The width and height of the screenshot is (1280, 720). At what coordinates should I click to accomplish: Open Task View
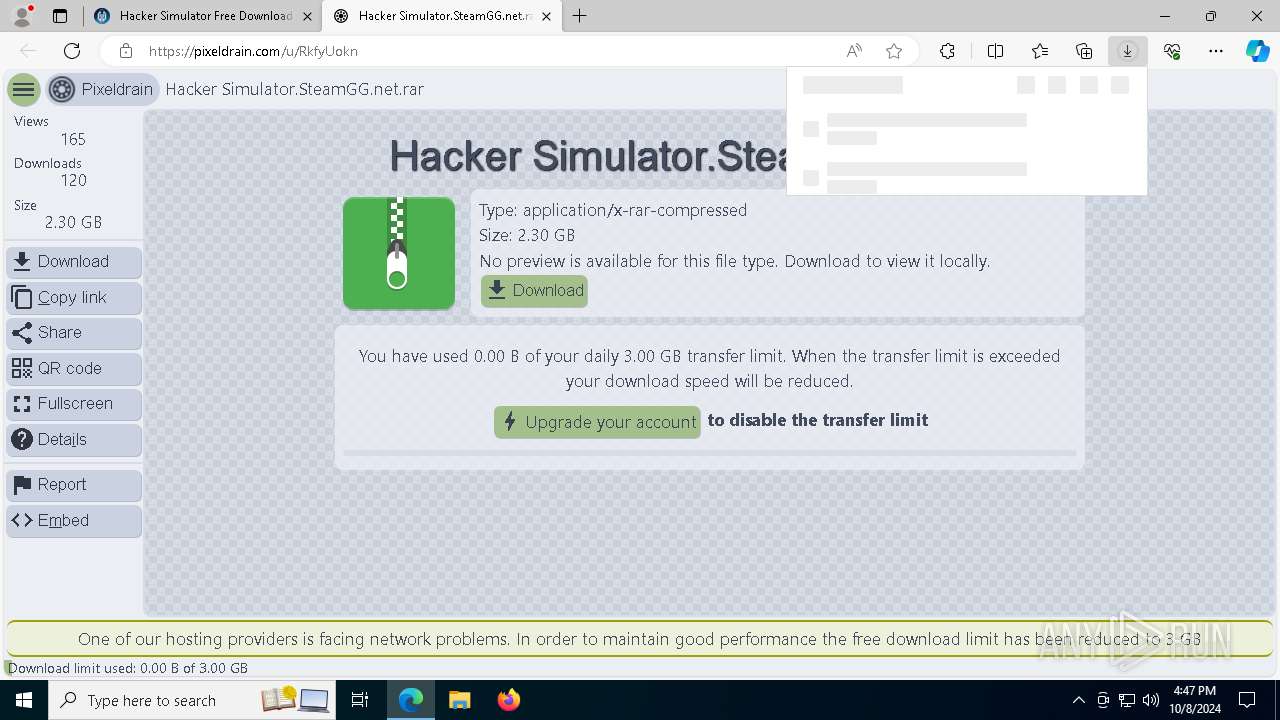[x=360, y=700]
